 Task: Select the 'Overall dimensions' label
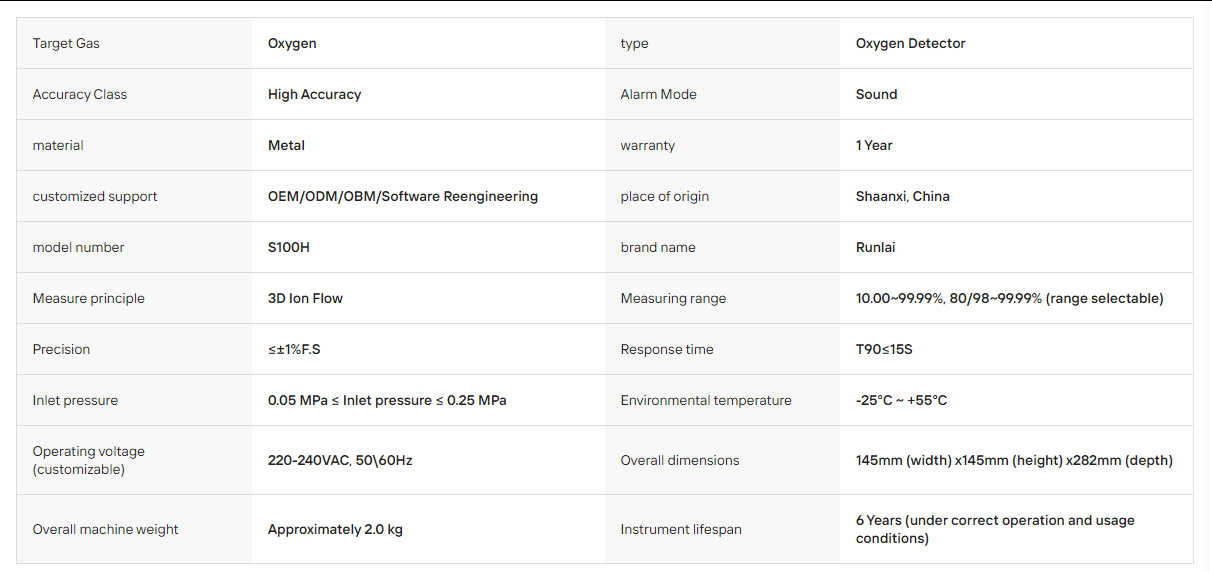680,460
